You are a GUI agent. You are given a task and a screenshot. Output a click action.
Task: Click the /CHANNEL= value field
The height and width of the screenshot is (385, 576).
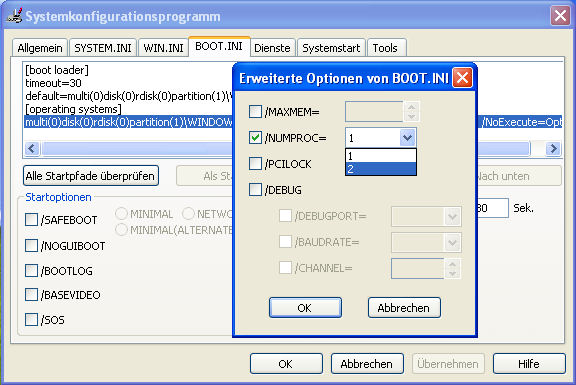[x=417, y=269]
